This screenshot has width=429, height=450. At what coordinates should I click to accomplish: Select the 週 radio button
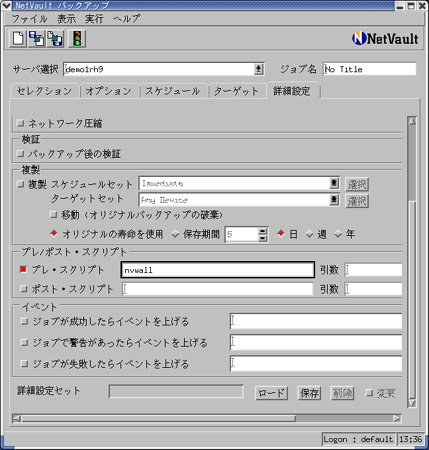[x=310, y=234]
